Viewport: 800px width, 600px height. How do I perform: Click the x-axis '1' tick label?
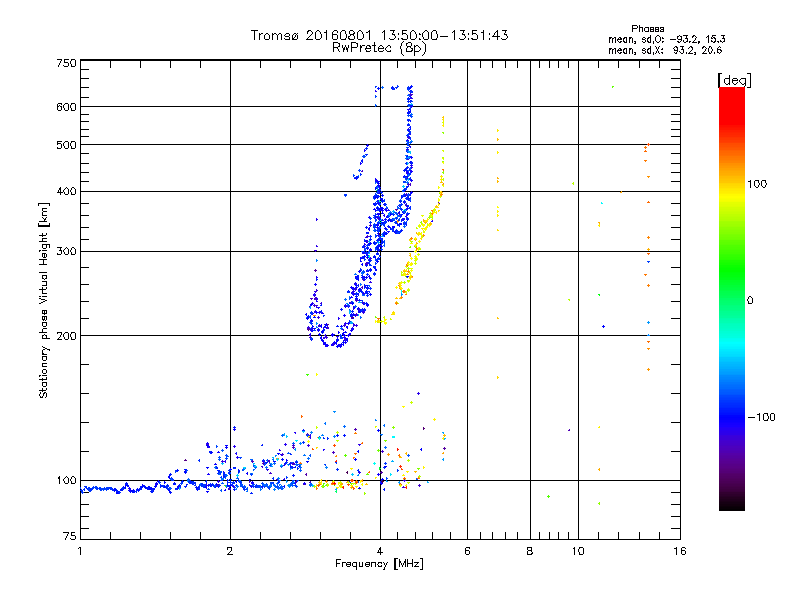(x=80, y=551)
